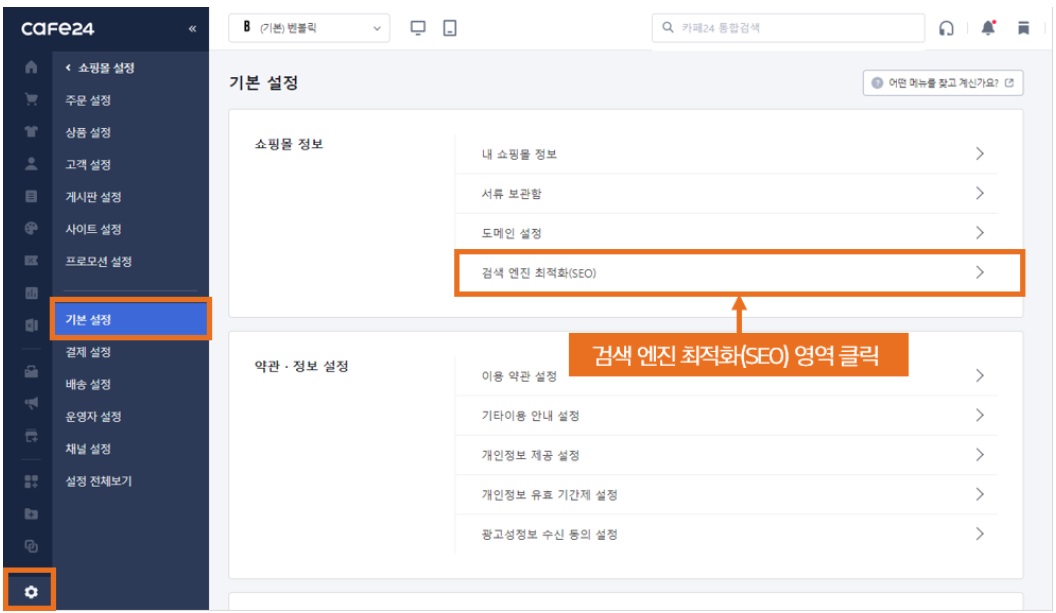Viewport: 1056px width, 613px height.
Task: Click chevron on 기타이용 안내 설정 row
Action: pos(980,415)
